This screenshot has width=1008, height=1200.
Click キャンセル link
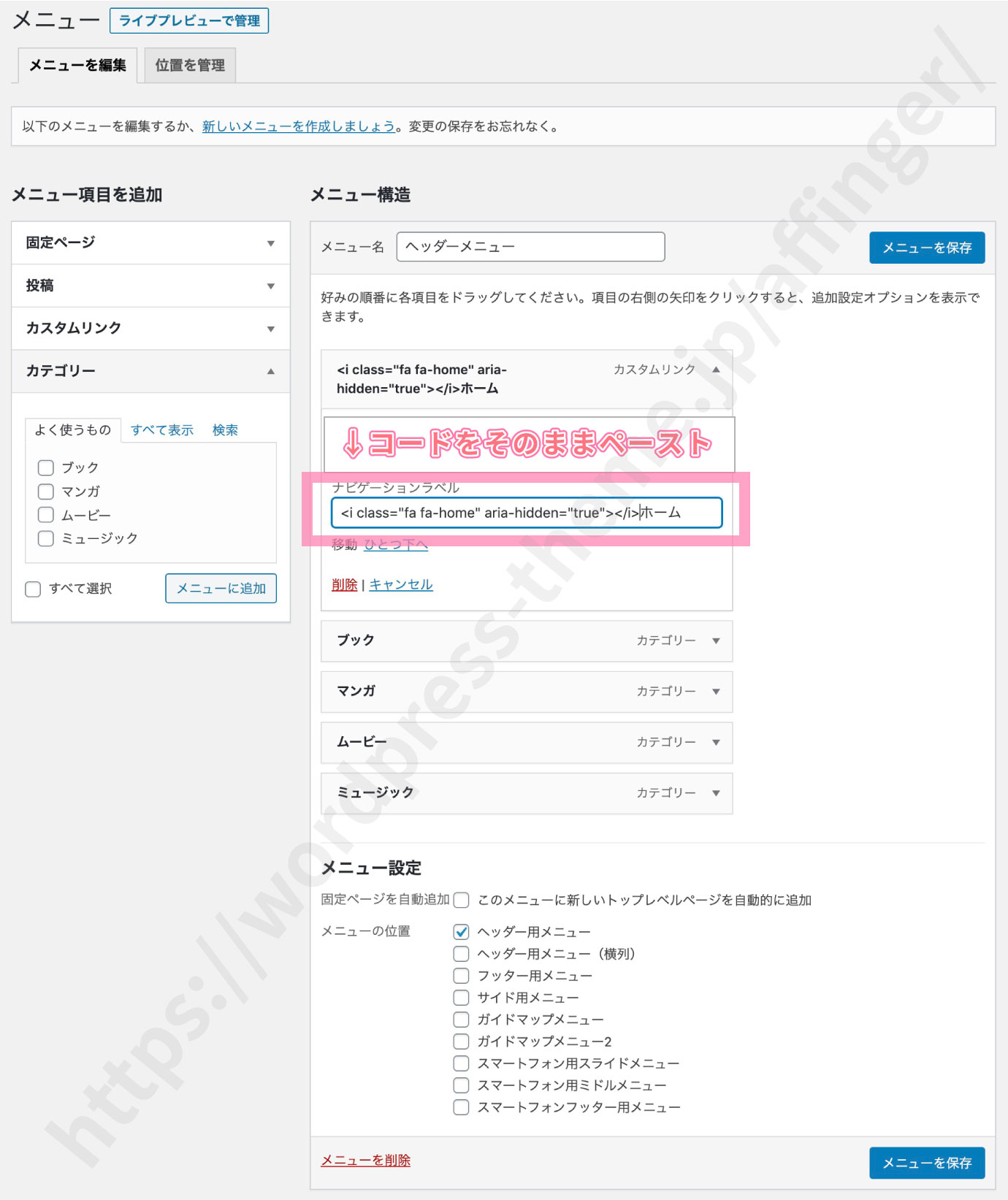401,584
